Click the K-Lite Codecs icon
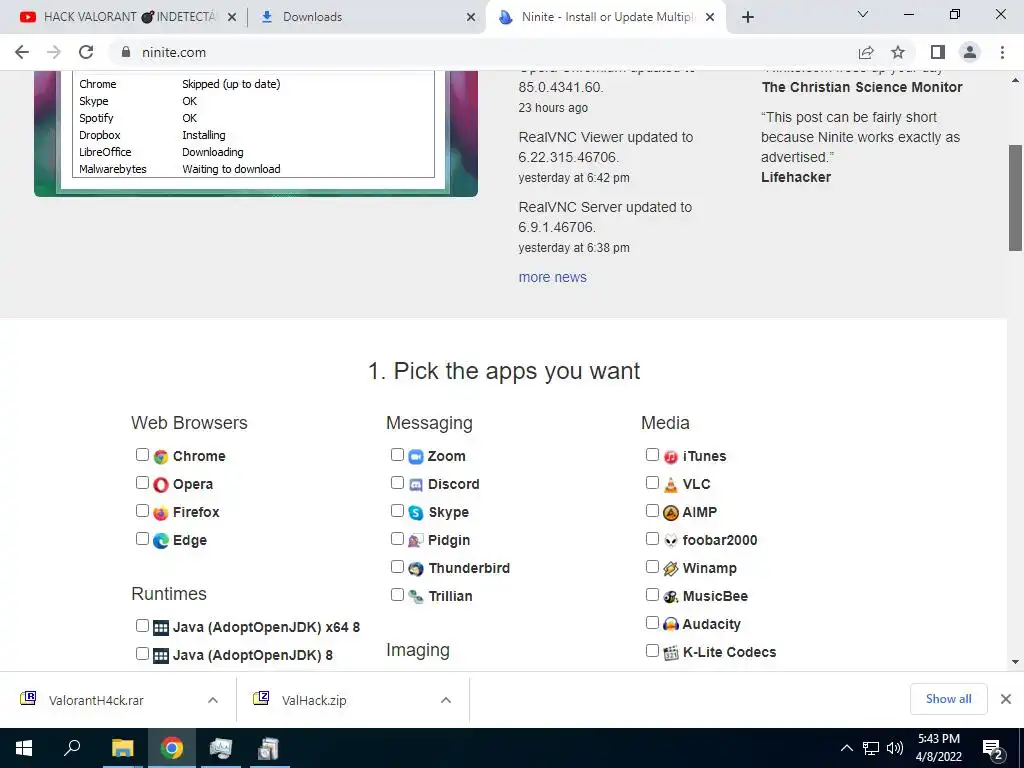The image size is (1024, 768). point(671,652)
